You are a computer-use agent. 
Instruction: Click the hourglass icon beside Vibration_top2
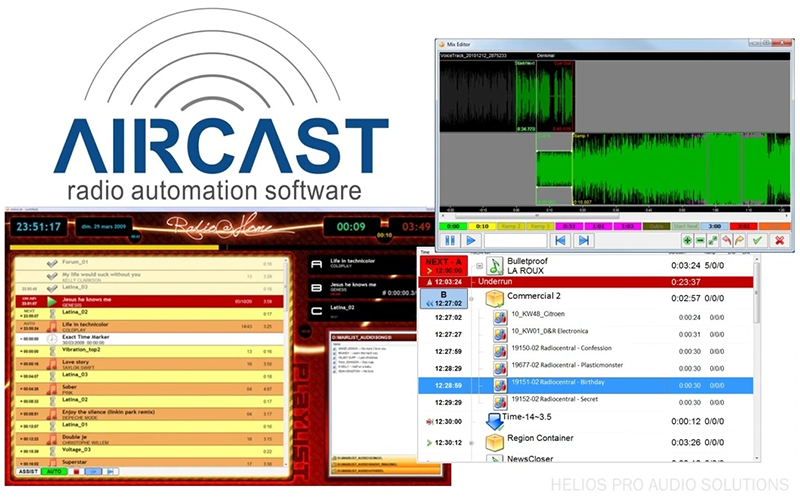(x=52, y=351)
